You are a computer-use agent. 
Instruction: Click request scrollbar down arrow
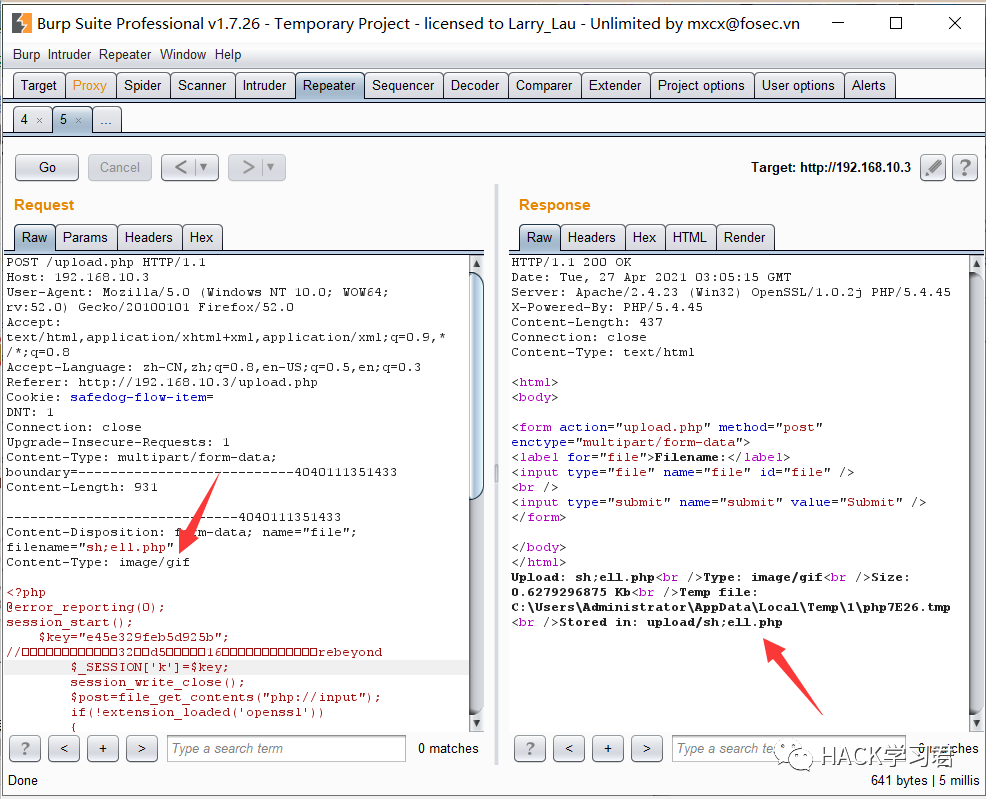(x=477, y=724)
